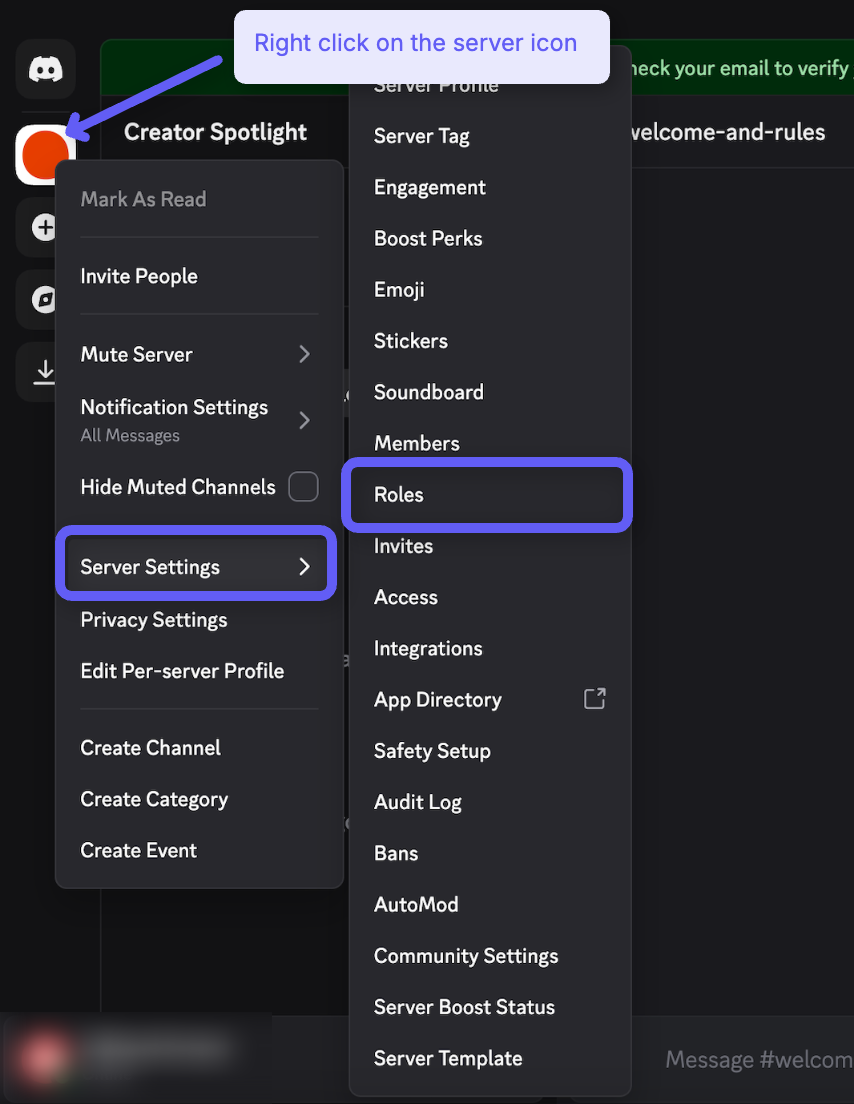Select Invite People from context menu
The height and width of the screenshot is (1104, 854).
(139, 276)
